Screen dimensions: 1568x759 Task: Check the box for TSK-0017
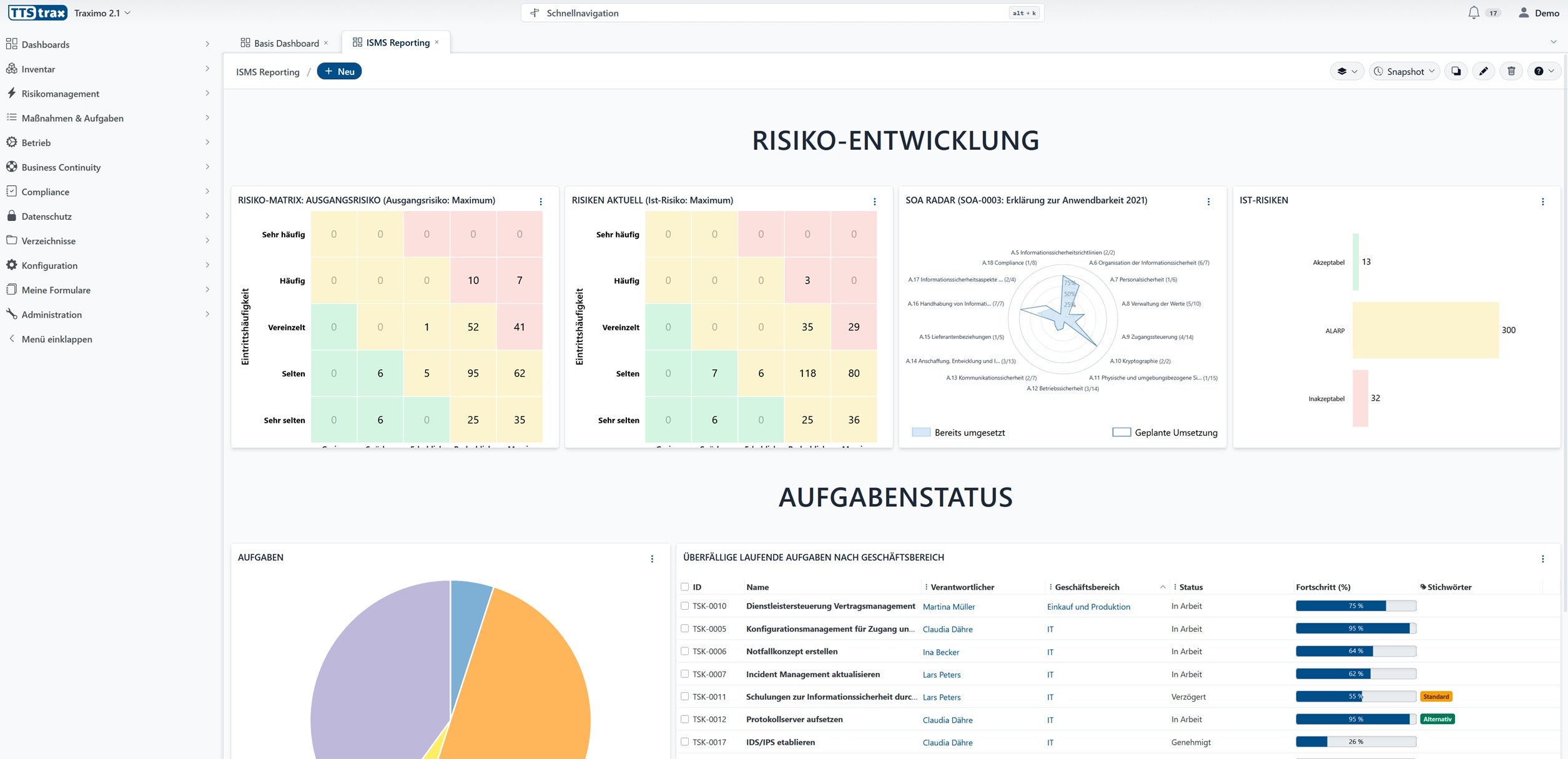[x=684, y=742]
